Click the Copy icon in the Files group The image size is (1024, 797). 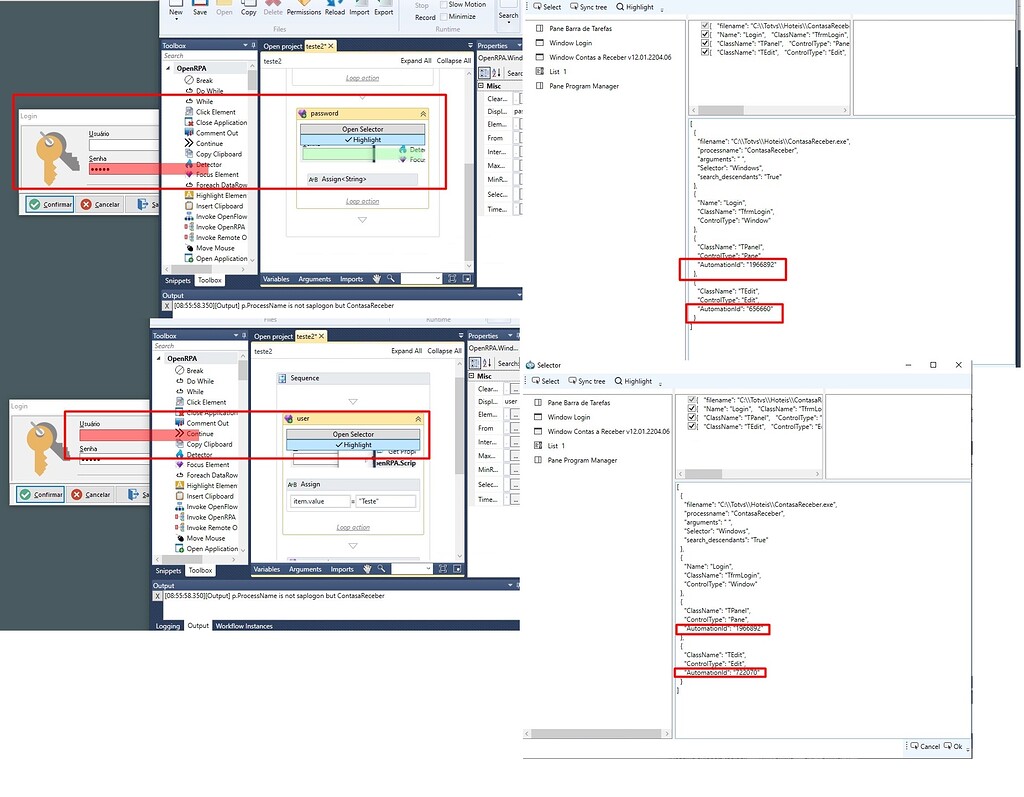tap(249, 8)
